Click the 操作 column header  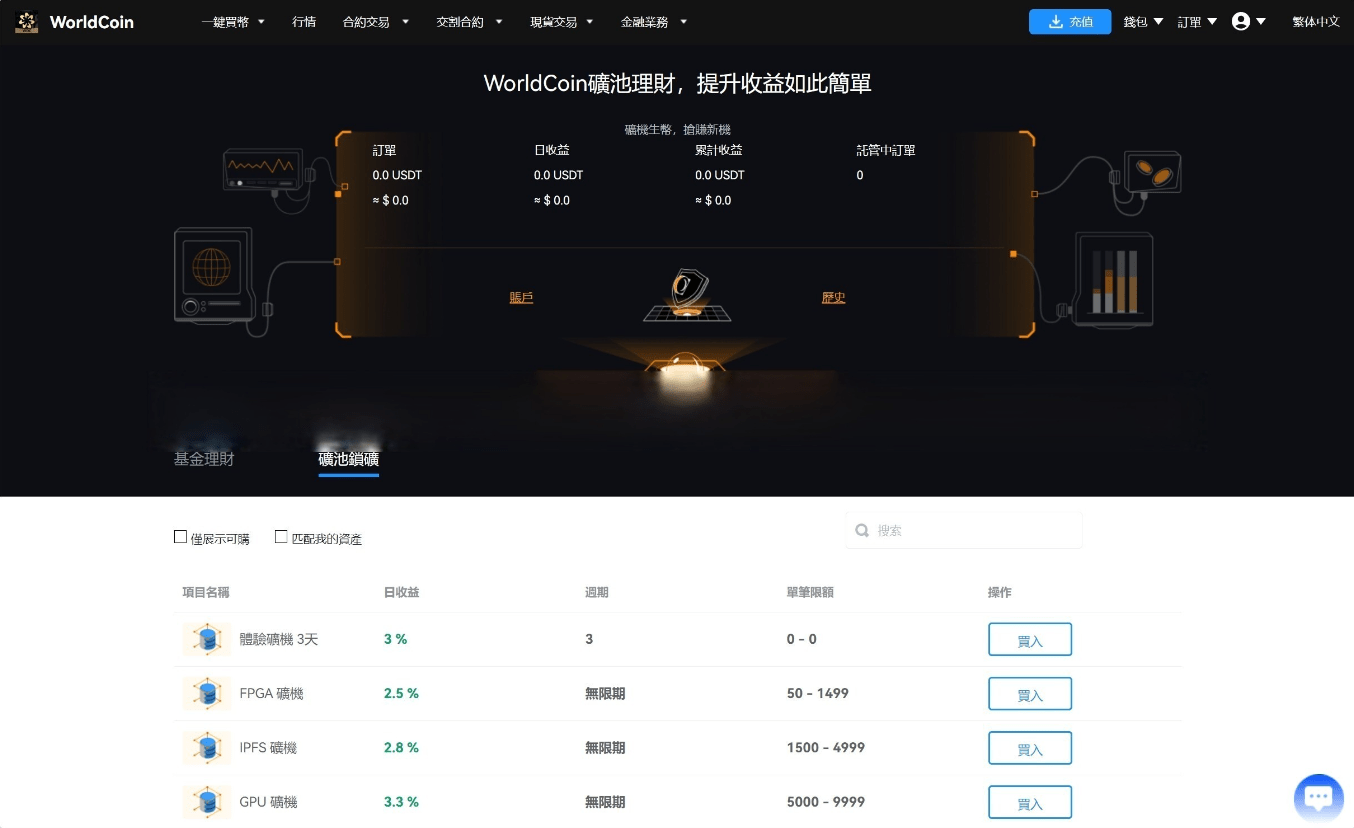(1000, 592)
